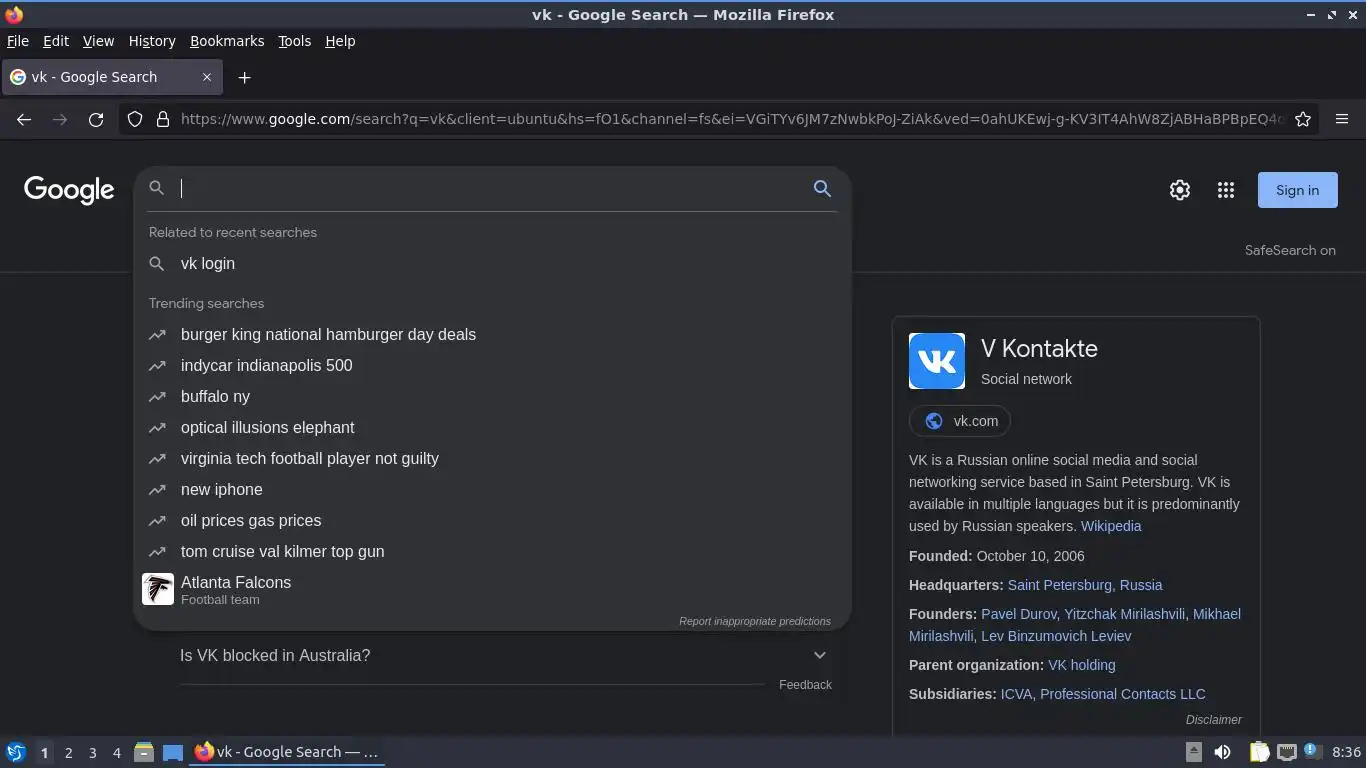Open the tracking protection shield icon
The image size is (1366, 768).
pos(135,119)
